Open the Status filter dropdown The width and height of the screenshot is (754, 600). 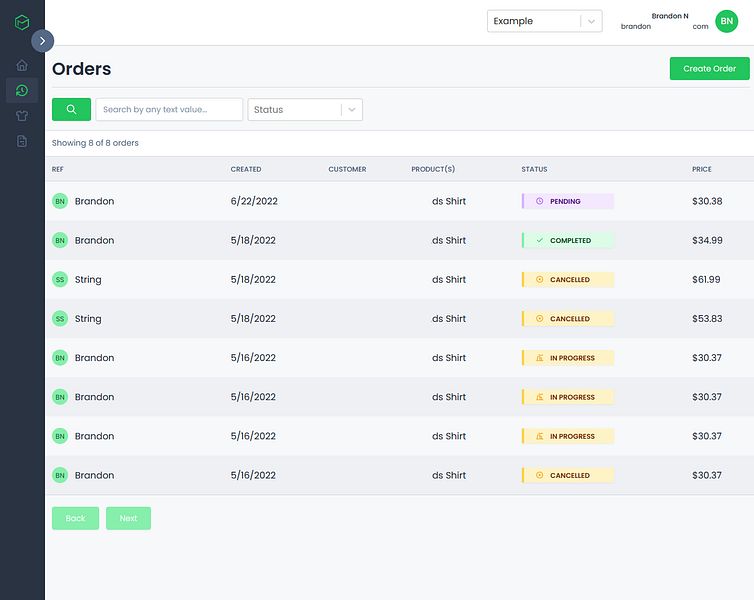coord(305,110)
